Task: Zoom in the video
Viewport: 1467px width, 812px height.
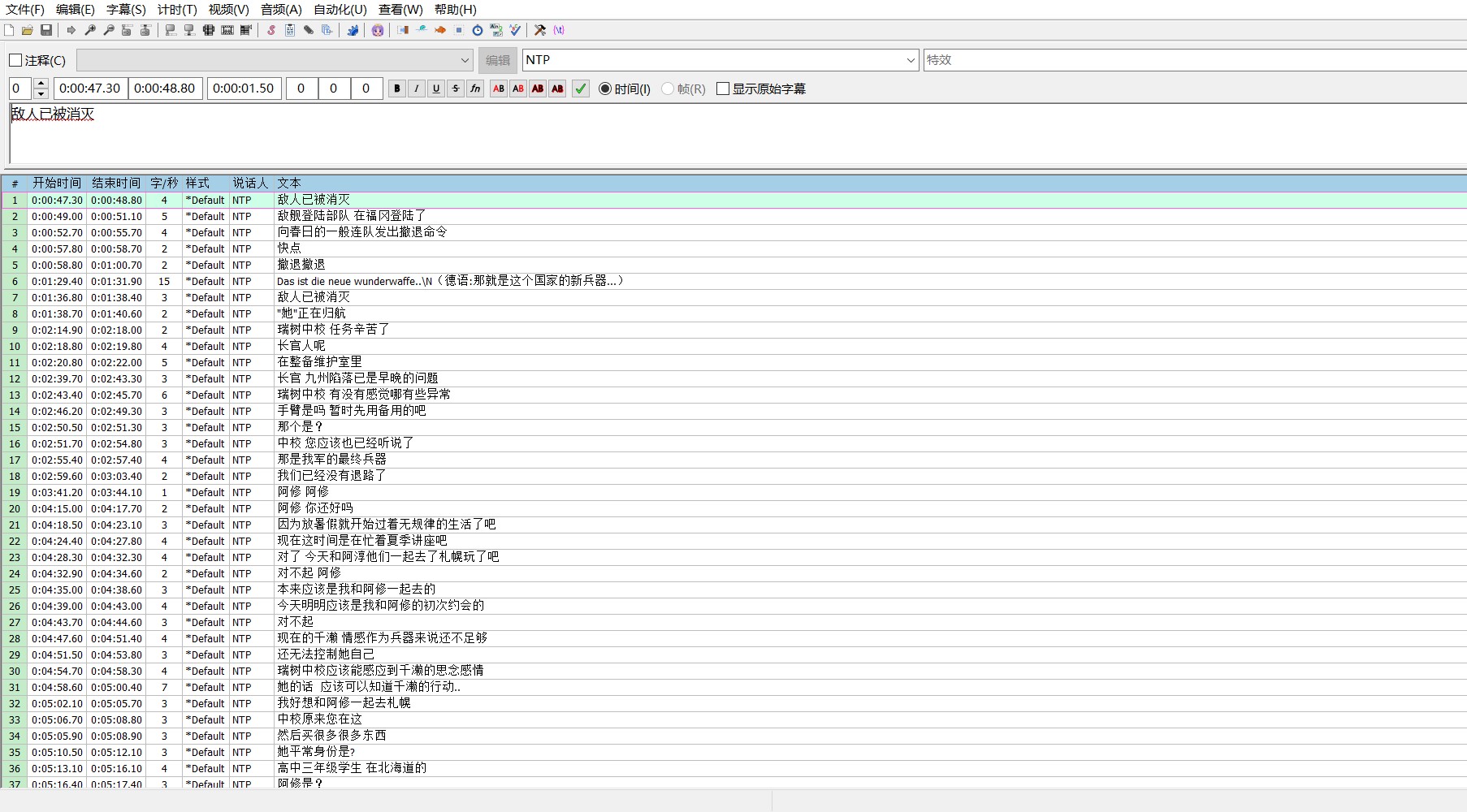Action: 90,30
